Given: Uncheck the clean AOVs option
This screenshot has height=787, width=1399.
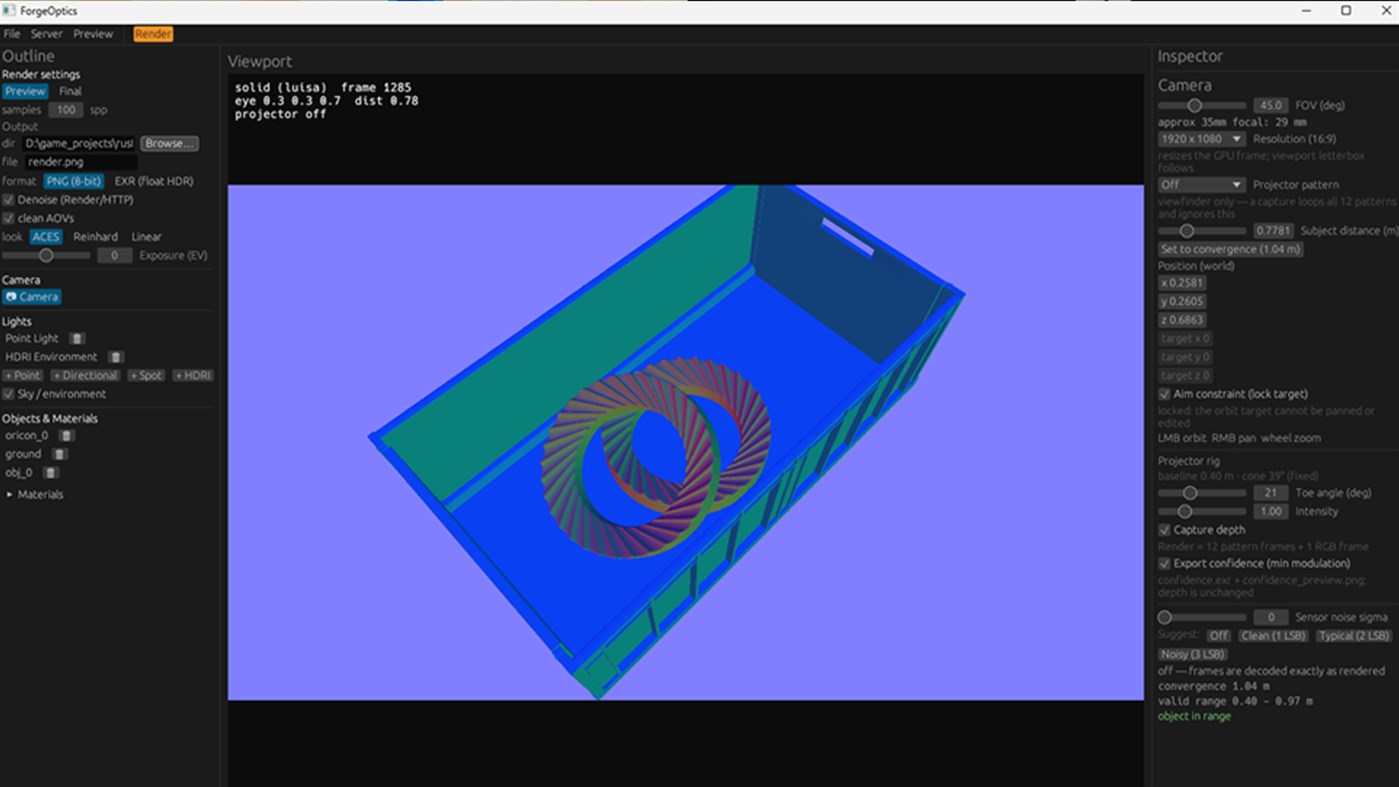Looking at the screenshot, I should [9, 218].
